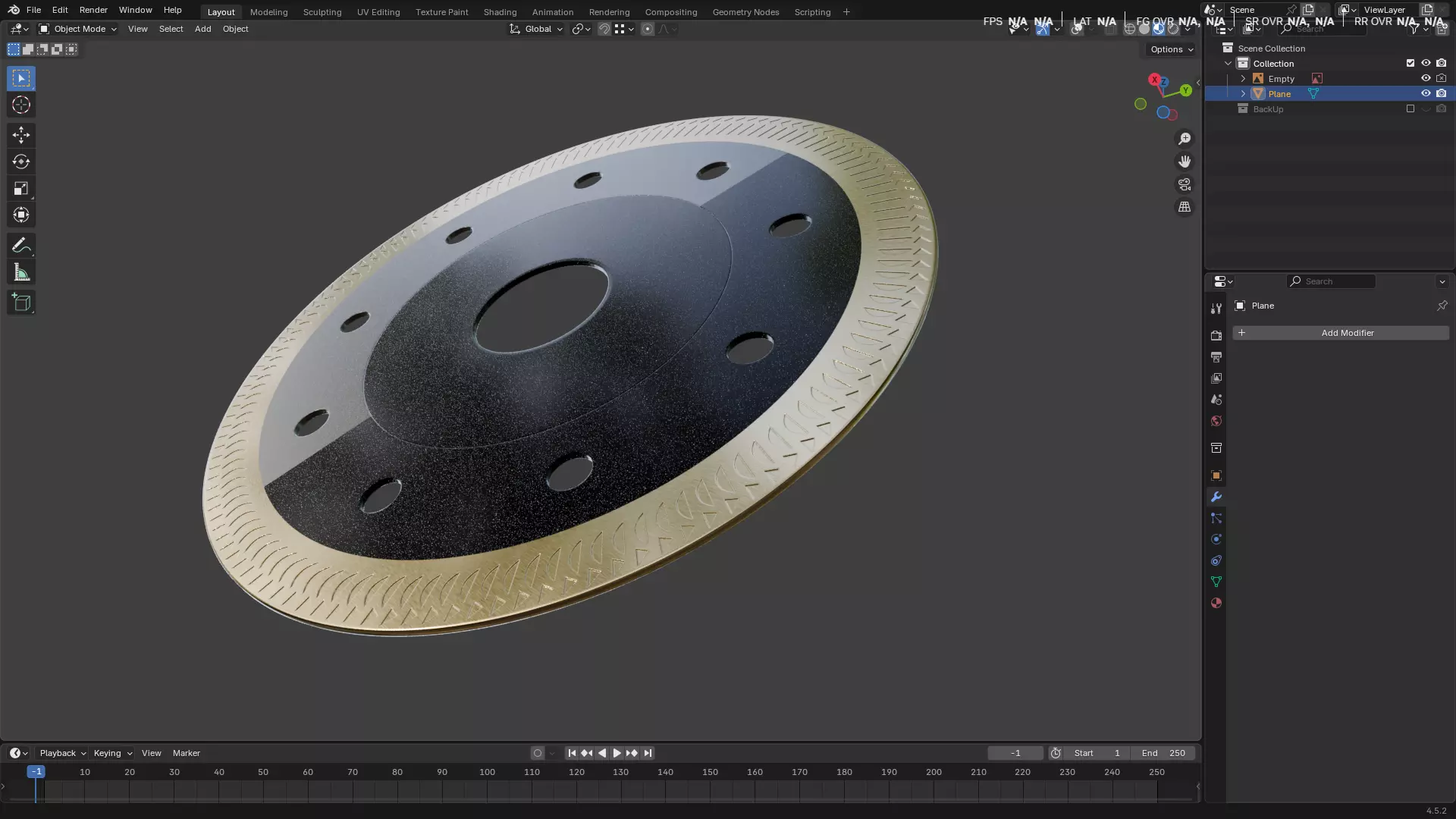Switch to the Geometry Nodes workspace tab
1456x819 pixels.
[745, 12]
